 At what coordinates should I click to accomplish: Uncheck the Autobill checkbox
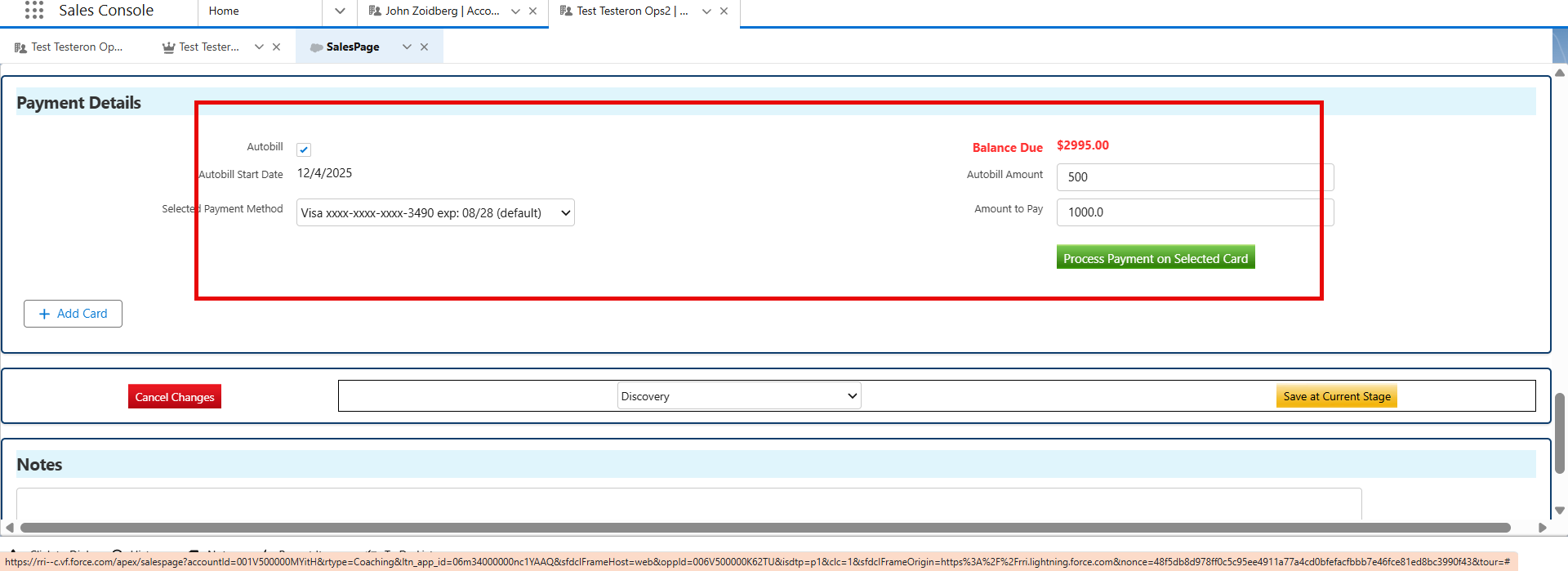(x=304, y=149)
